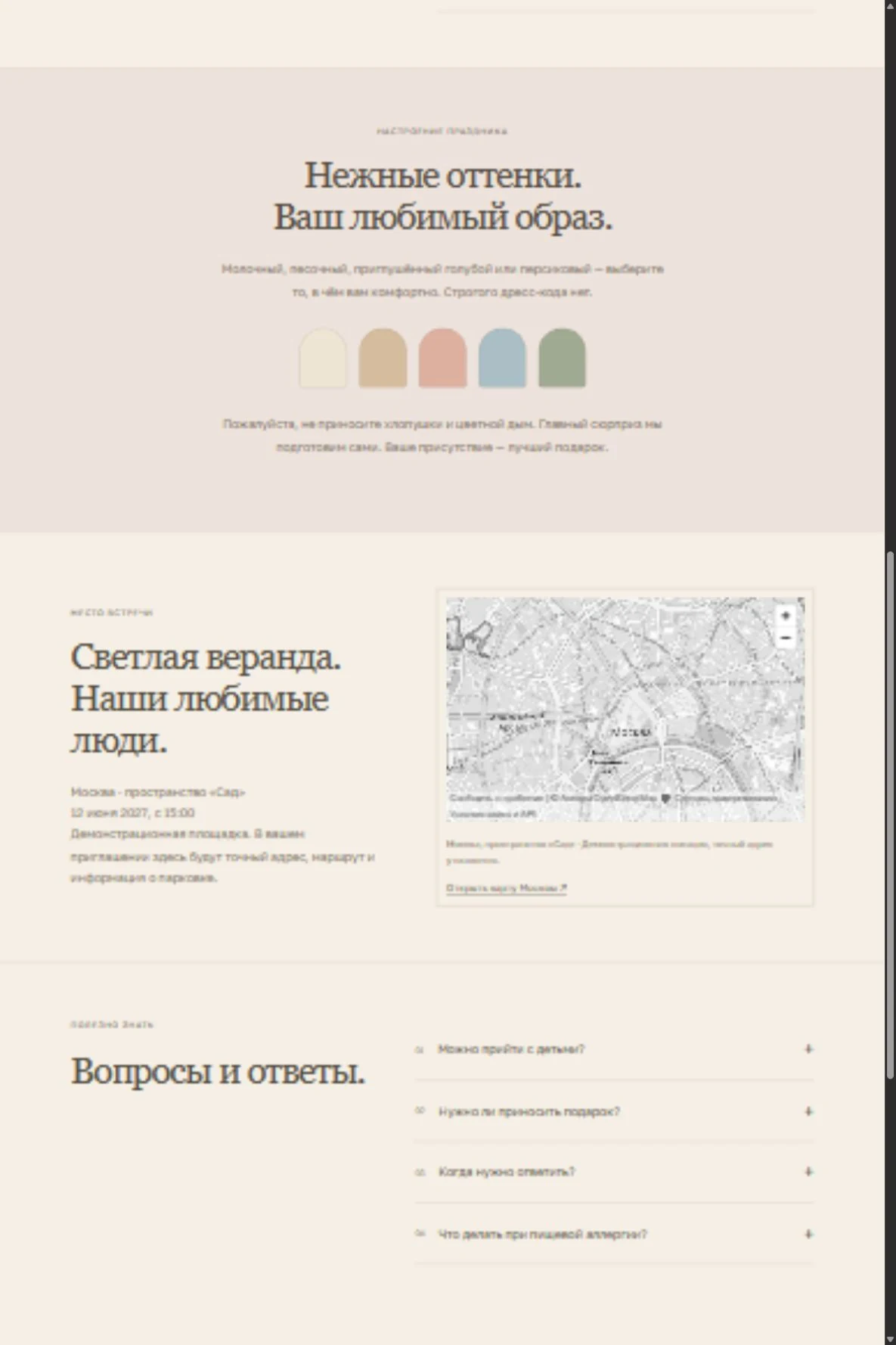Click plus icon beside «Можно прийти с детьми?»
896x1345 pixels.
(x=808, y=1049)
